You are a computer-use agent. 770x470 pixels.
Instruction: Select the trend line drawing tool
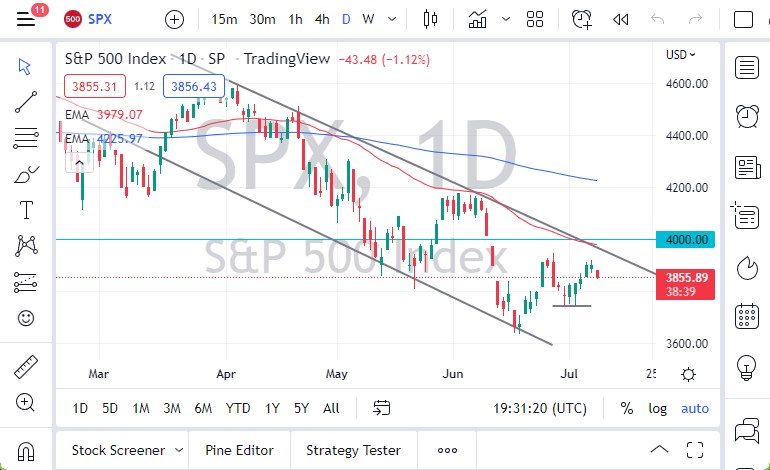point(26,102)
